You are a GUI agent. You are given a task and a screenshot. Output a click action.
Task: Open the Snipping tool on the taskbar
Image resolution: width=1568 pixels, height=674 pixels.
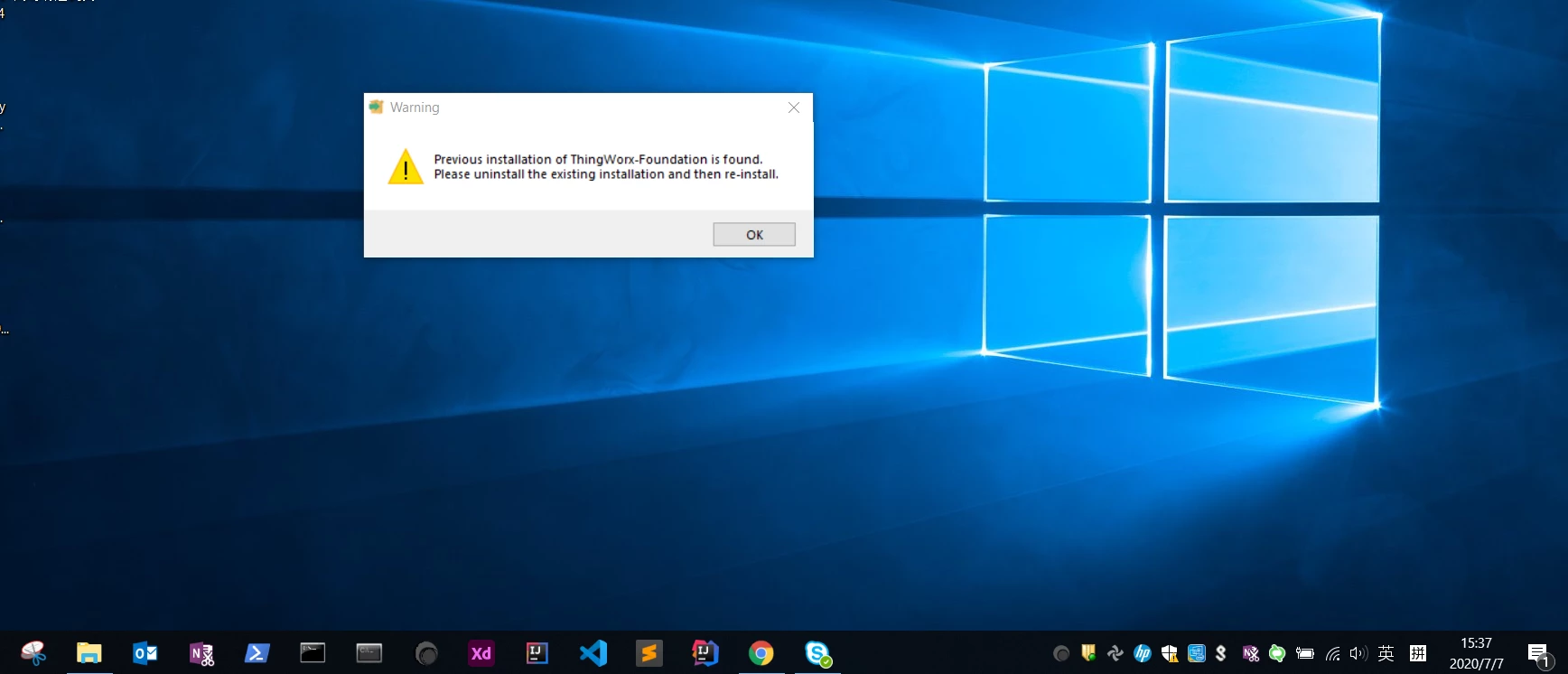(x=33, y=652)
